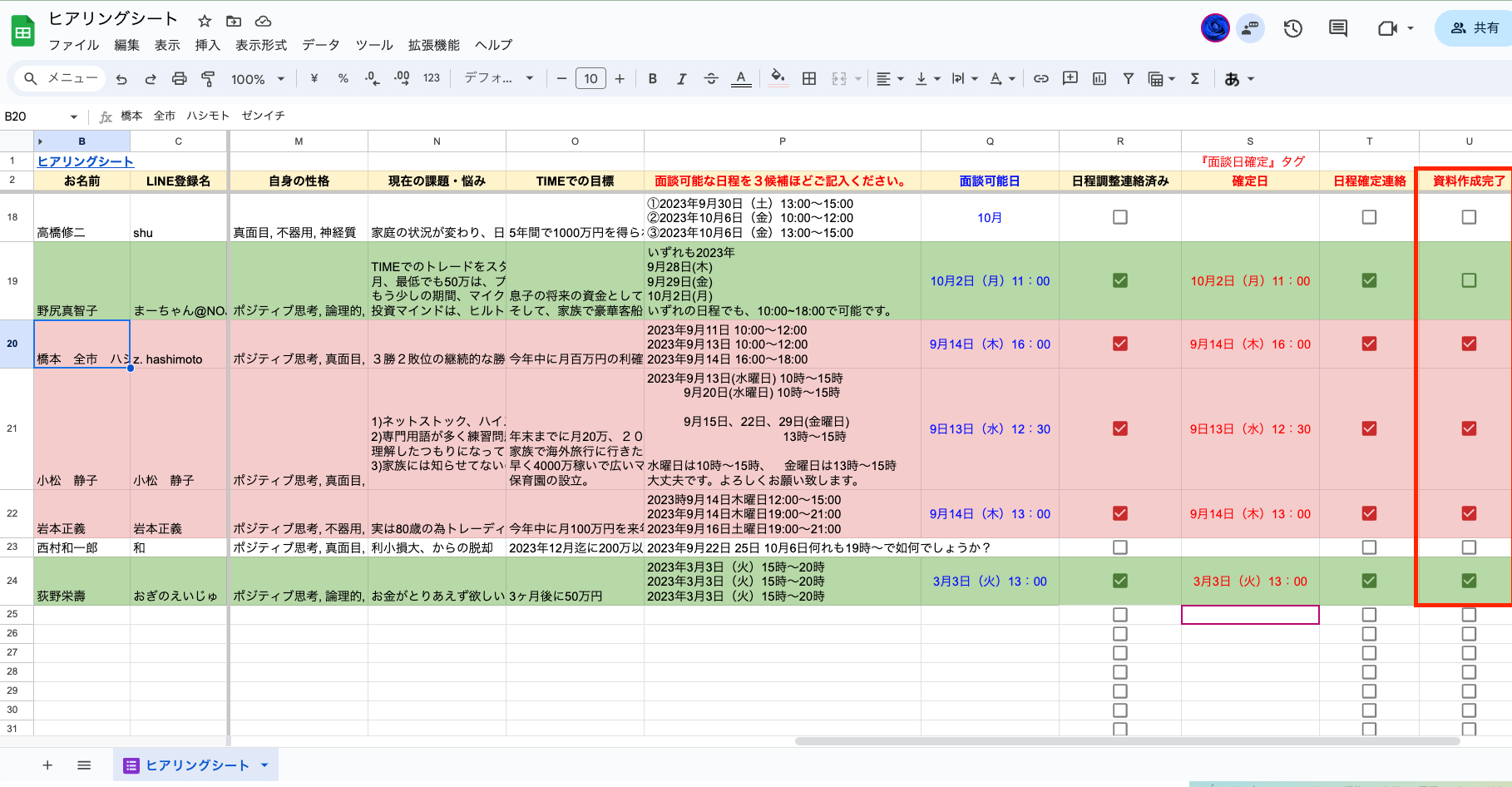Open the zoom level 100% dropdown

(257, 78)
